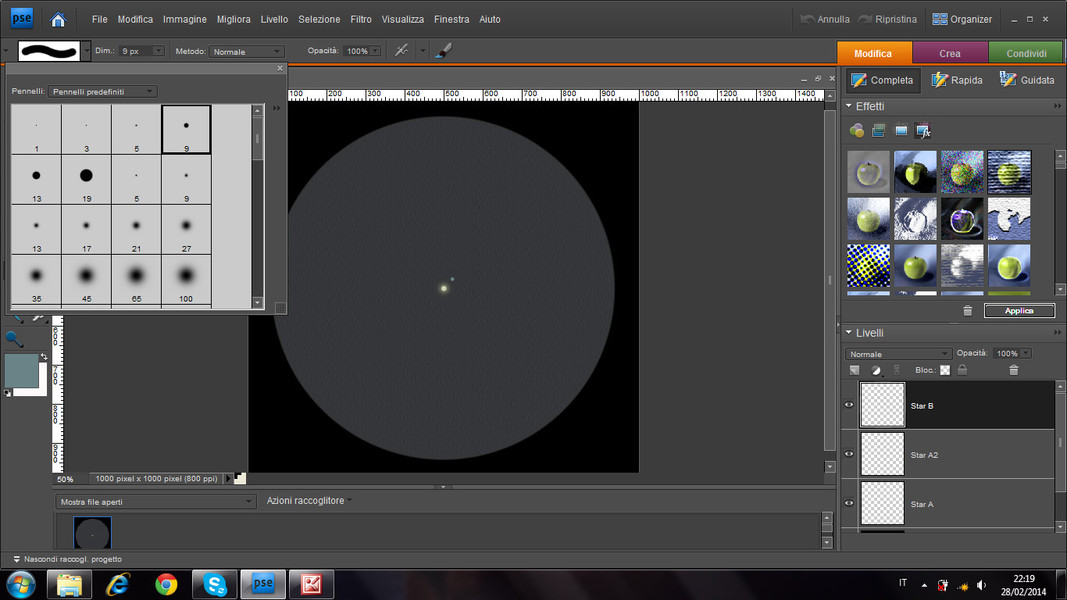
Task: Open the Filtro menu
Action: coord(361,19)
